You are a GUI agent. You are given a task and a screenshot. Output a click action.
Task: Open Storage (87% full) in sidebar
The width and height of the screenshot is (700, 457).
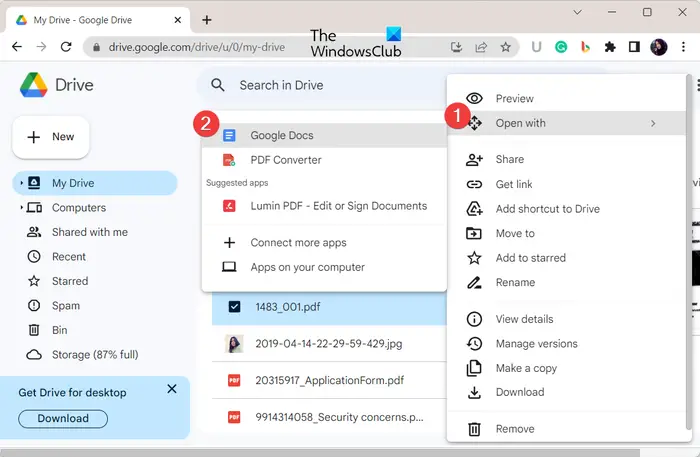pyautogui.click(x=95, y=354)
